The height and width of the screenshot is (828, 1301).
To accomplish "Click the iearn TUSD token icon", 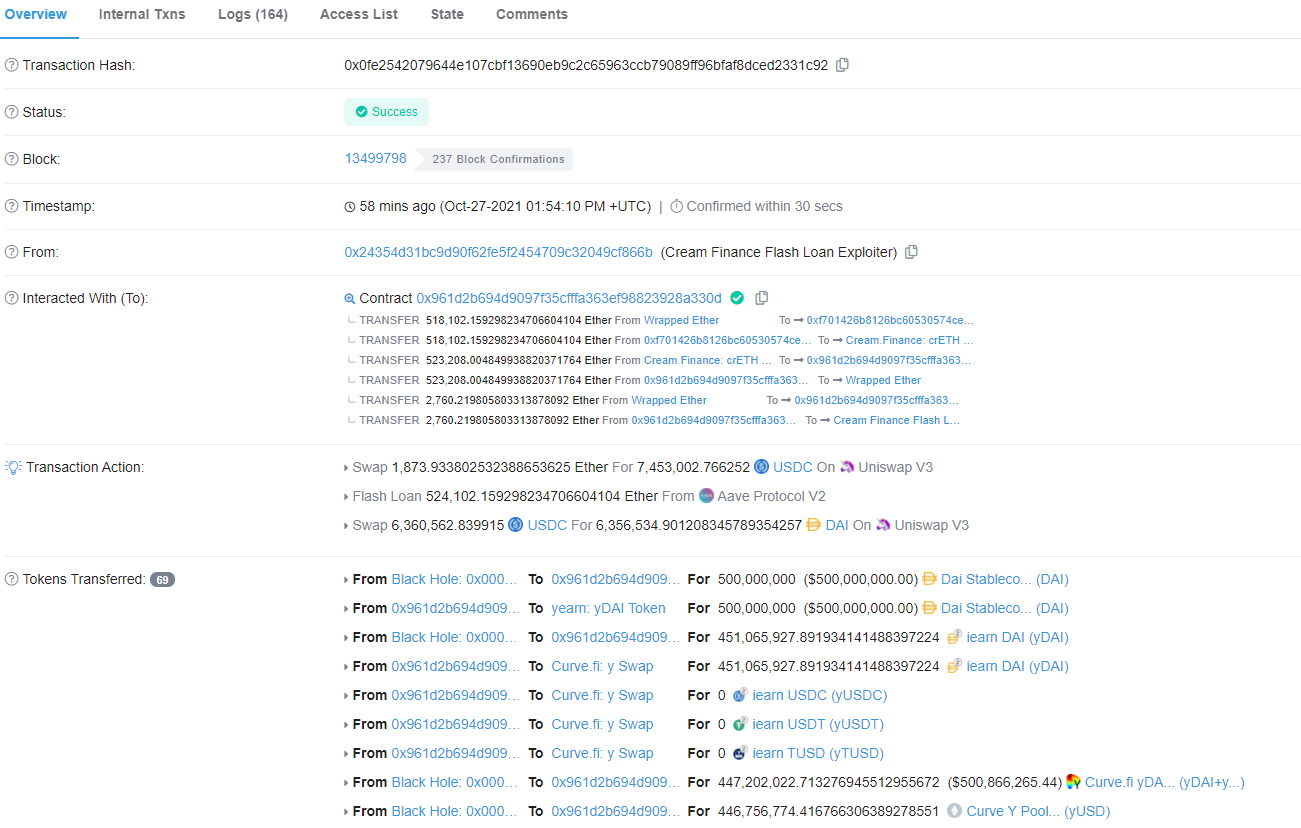I will (x=740, y=753).
